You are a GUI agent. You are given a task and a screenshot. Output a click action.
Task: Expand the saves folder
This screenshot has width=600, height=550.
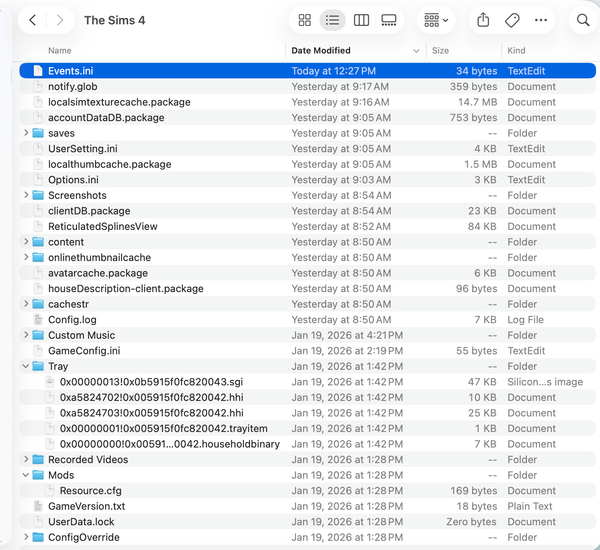(x=26, y=133)
